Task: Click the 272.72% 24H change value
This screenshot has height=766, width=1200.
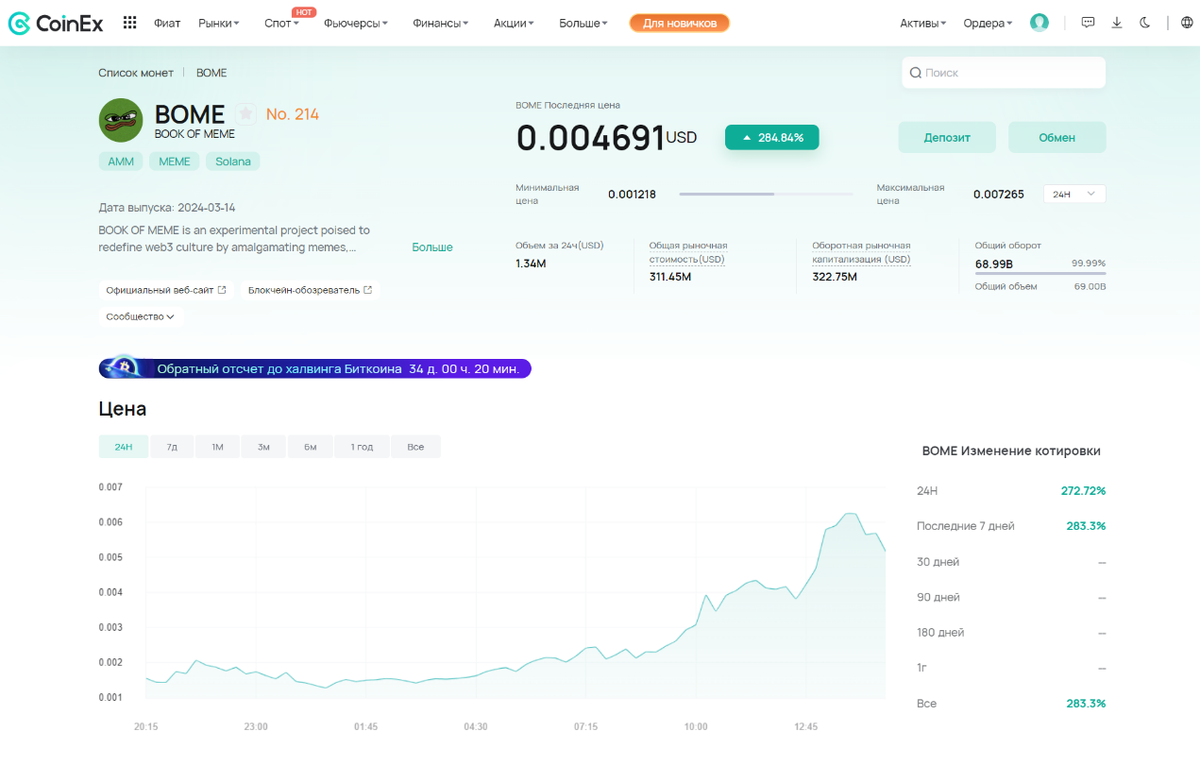Action: (1083, 491)
